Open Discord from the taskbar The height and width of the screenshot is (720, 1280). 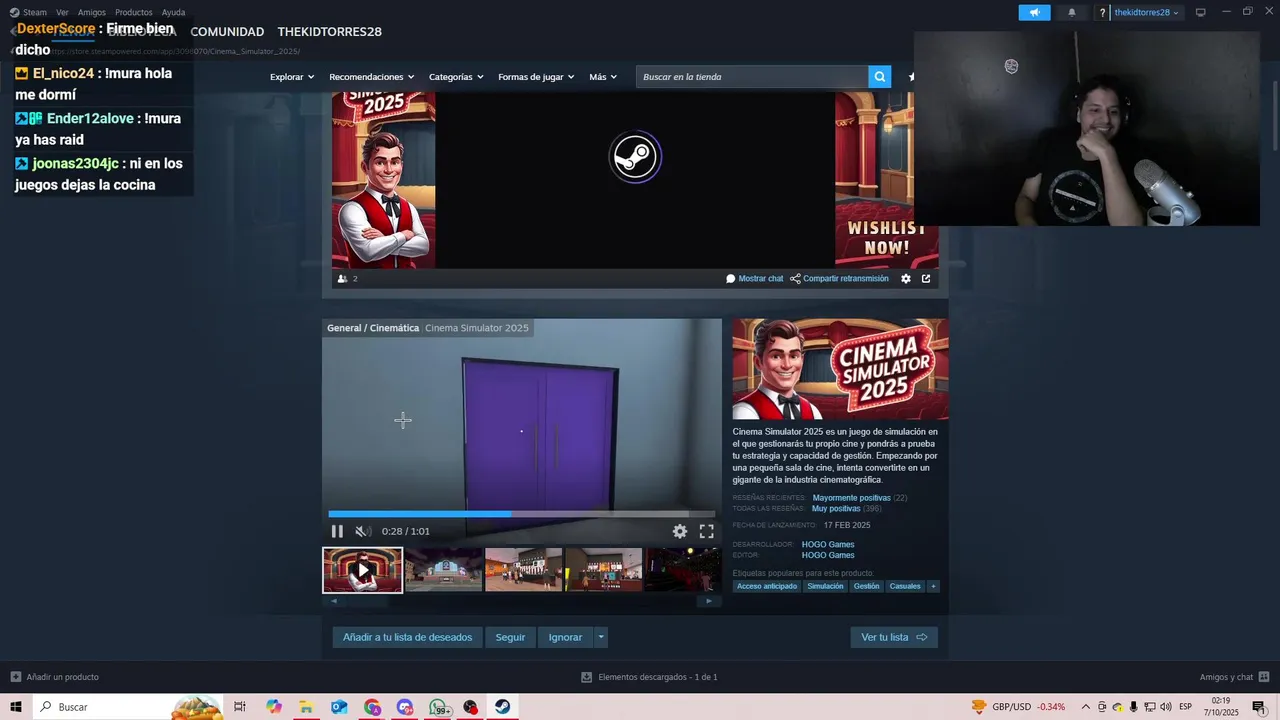coord(405,707)
